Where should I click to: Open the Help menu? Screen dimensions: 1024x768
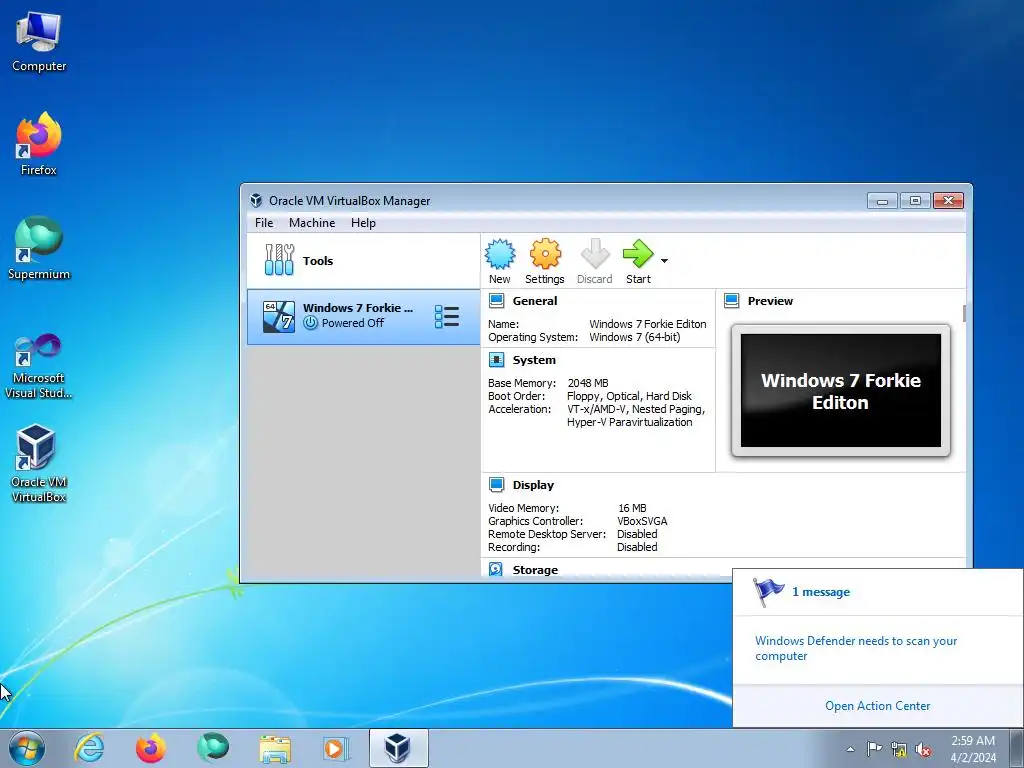[363, 223]
